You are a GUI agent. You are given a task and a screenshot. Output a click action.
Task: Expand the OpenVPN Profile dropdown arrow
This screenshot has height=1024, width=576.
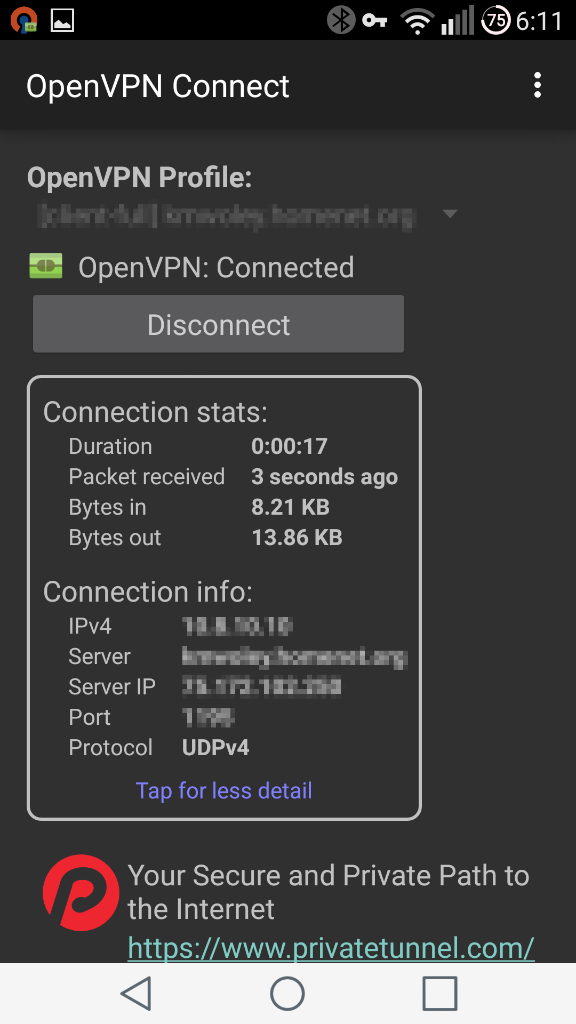[450, 214]
